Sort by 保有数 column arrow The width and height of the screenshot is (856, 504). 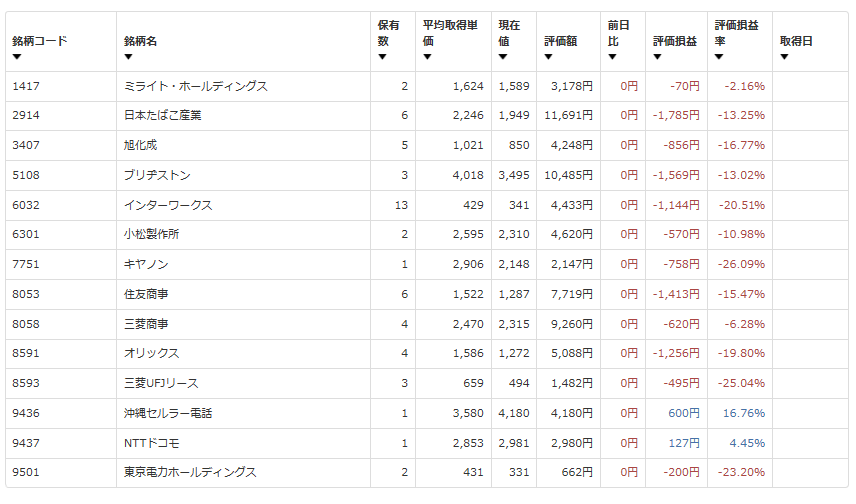[382, 57]
